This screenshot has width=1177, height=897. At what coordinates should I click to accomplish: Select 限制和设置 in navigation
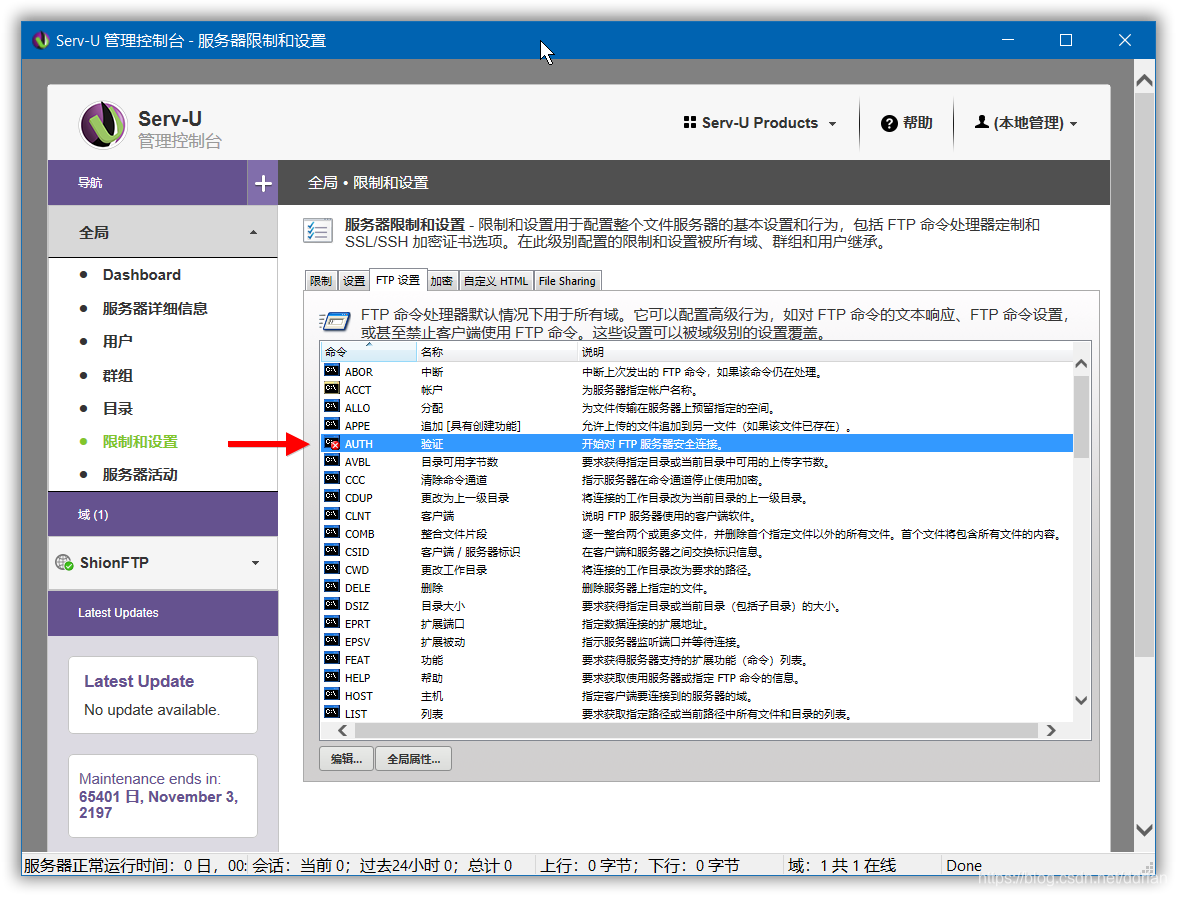tap(140, 441)
